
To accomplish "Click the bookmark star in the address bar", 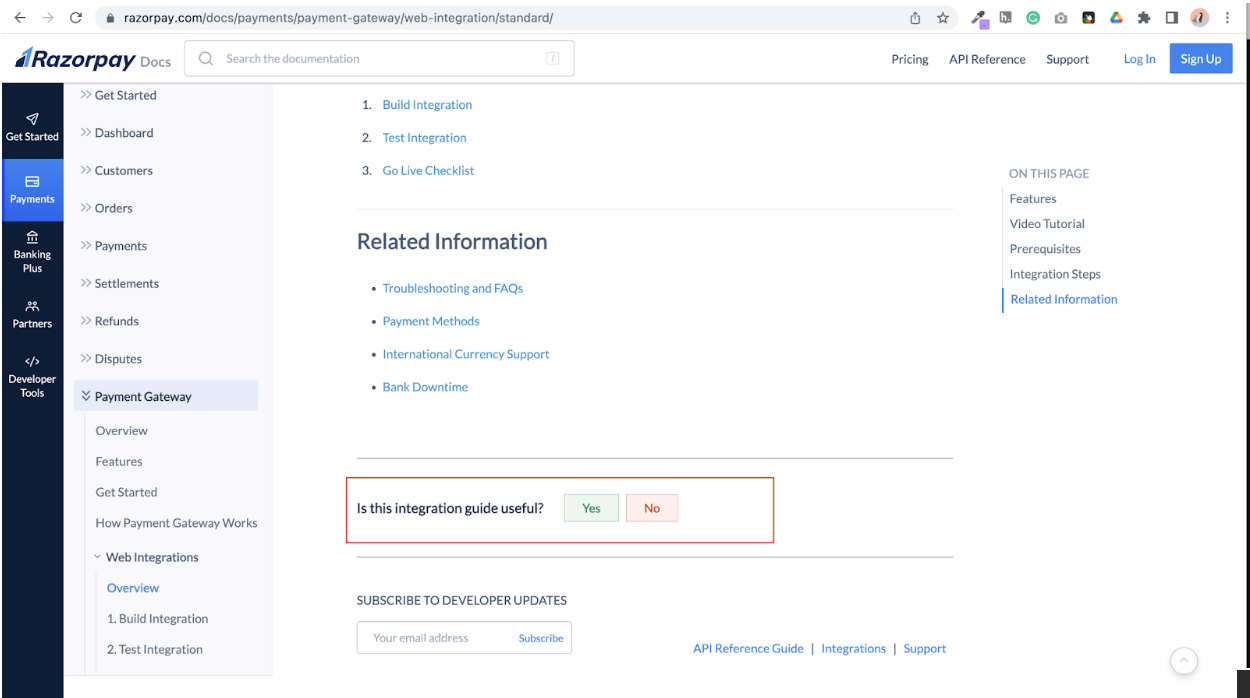I will point(942,17).
